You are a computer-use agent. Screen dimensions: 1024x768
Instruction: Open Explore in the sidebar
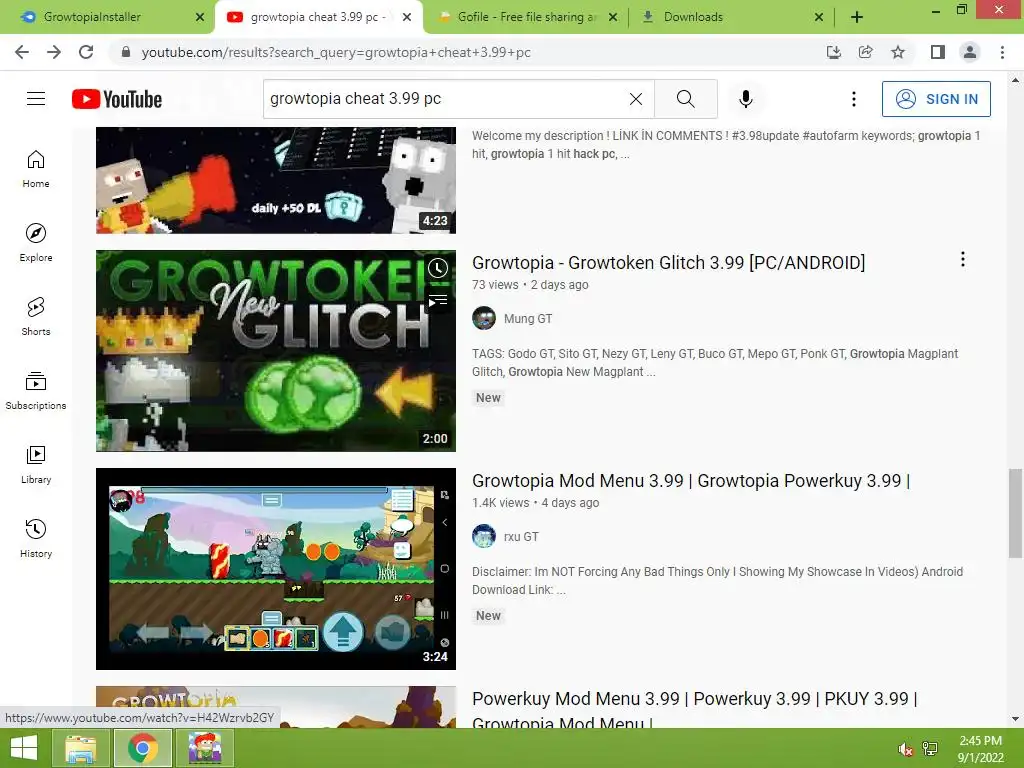click(36, 243)
